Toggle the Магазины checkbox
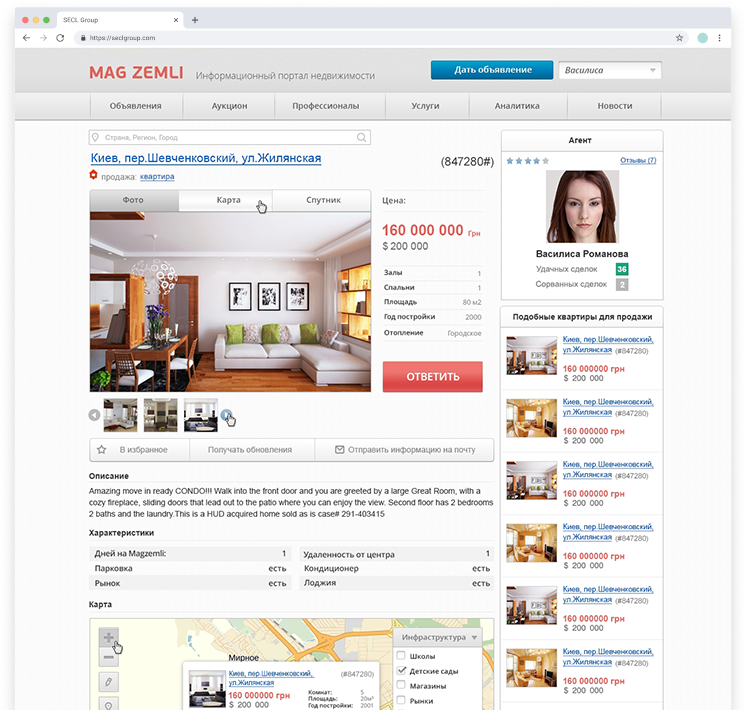746x710 pixels. (x=401, y=685)
